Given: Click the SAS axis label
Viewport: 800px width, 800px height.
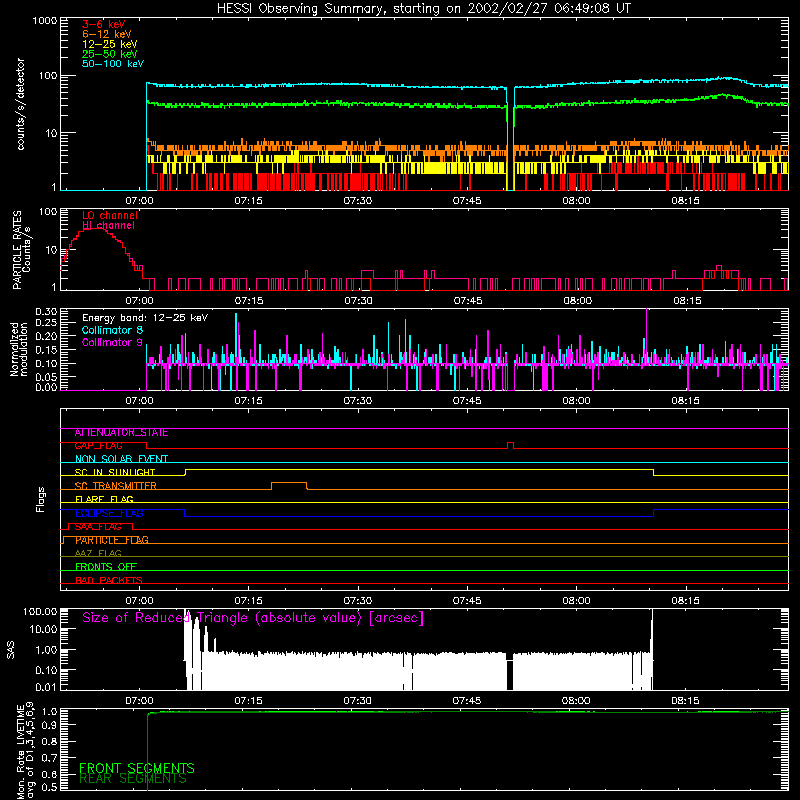Looking at the screenshot, I should point(10,650).
